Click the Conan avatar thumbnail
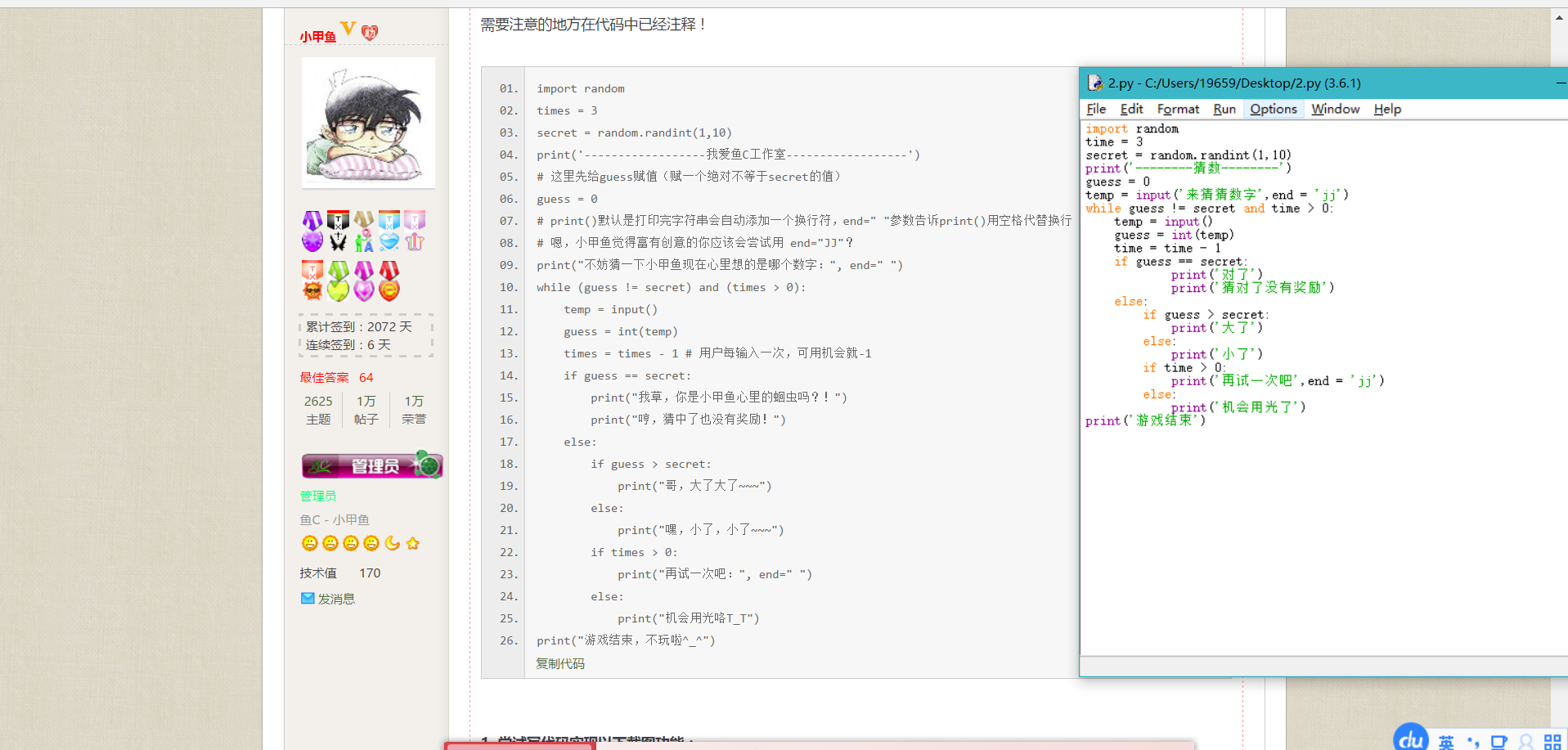1568x750 pixels. click(368, 123)
